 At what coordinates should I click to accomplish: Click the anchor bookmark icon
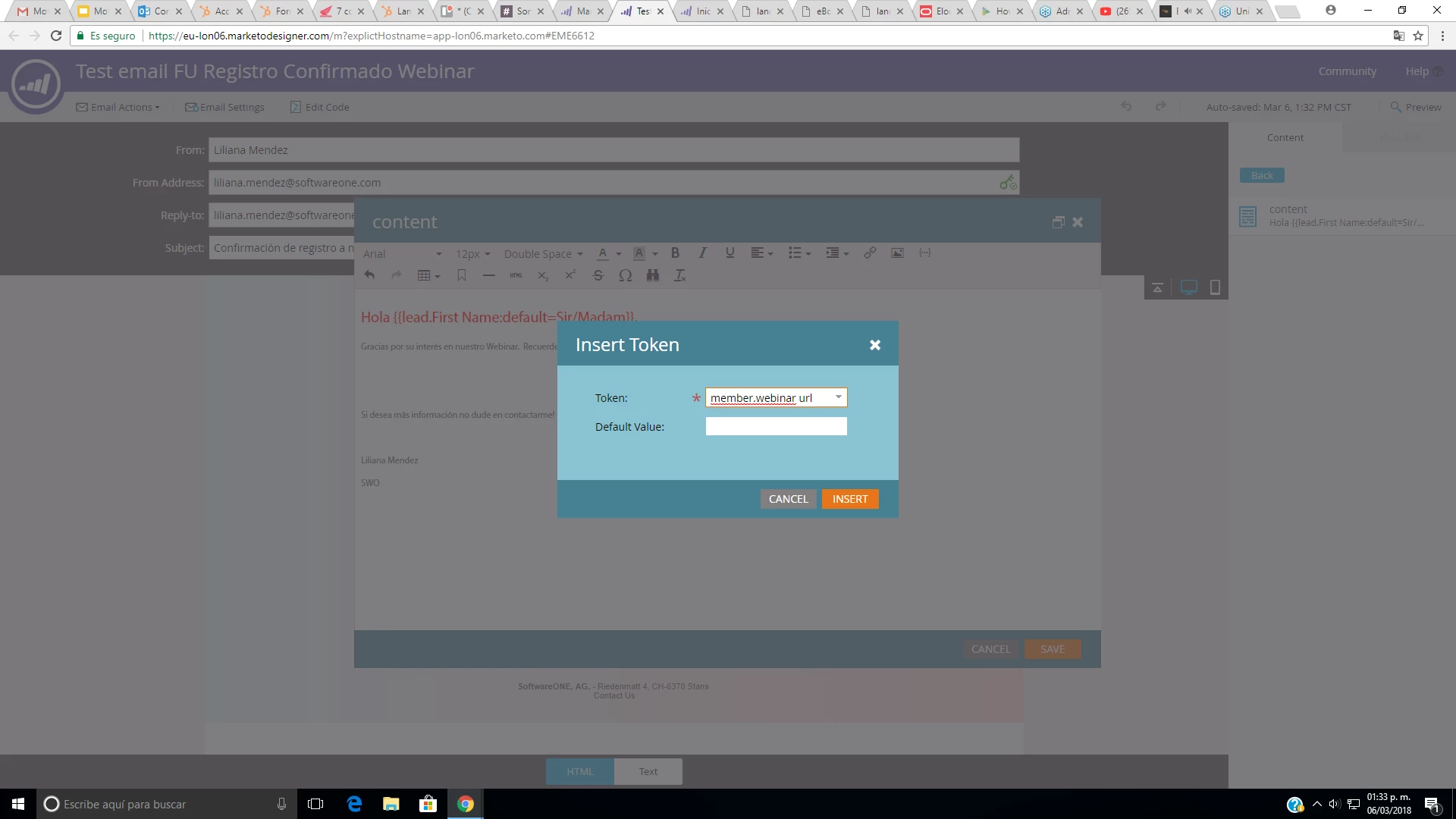coord(461,275)
